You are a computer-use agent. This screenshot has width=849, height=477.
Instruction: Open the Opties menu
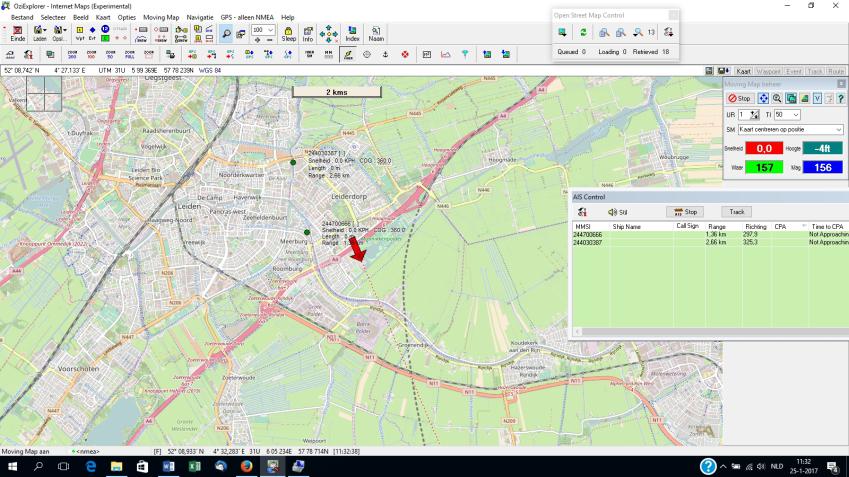pos(127,17)
